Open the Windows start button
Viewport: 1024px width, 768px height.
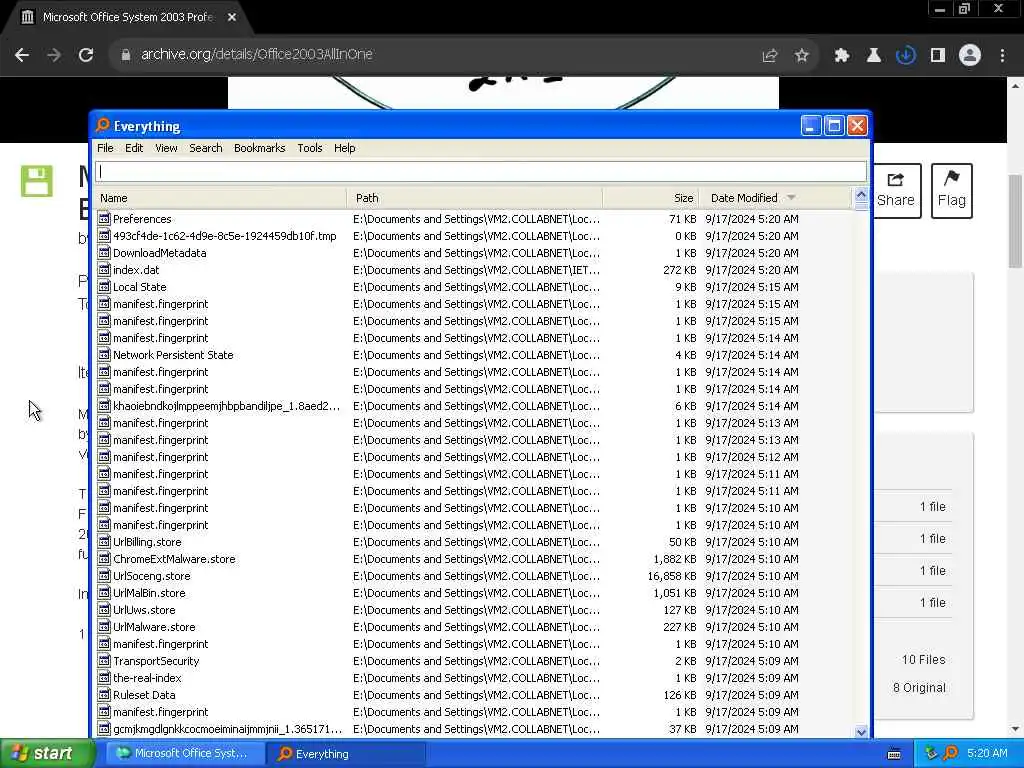(46, 754)
